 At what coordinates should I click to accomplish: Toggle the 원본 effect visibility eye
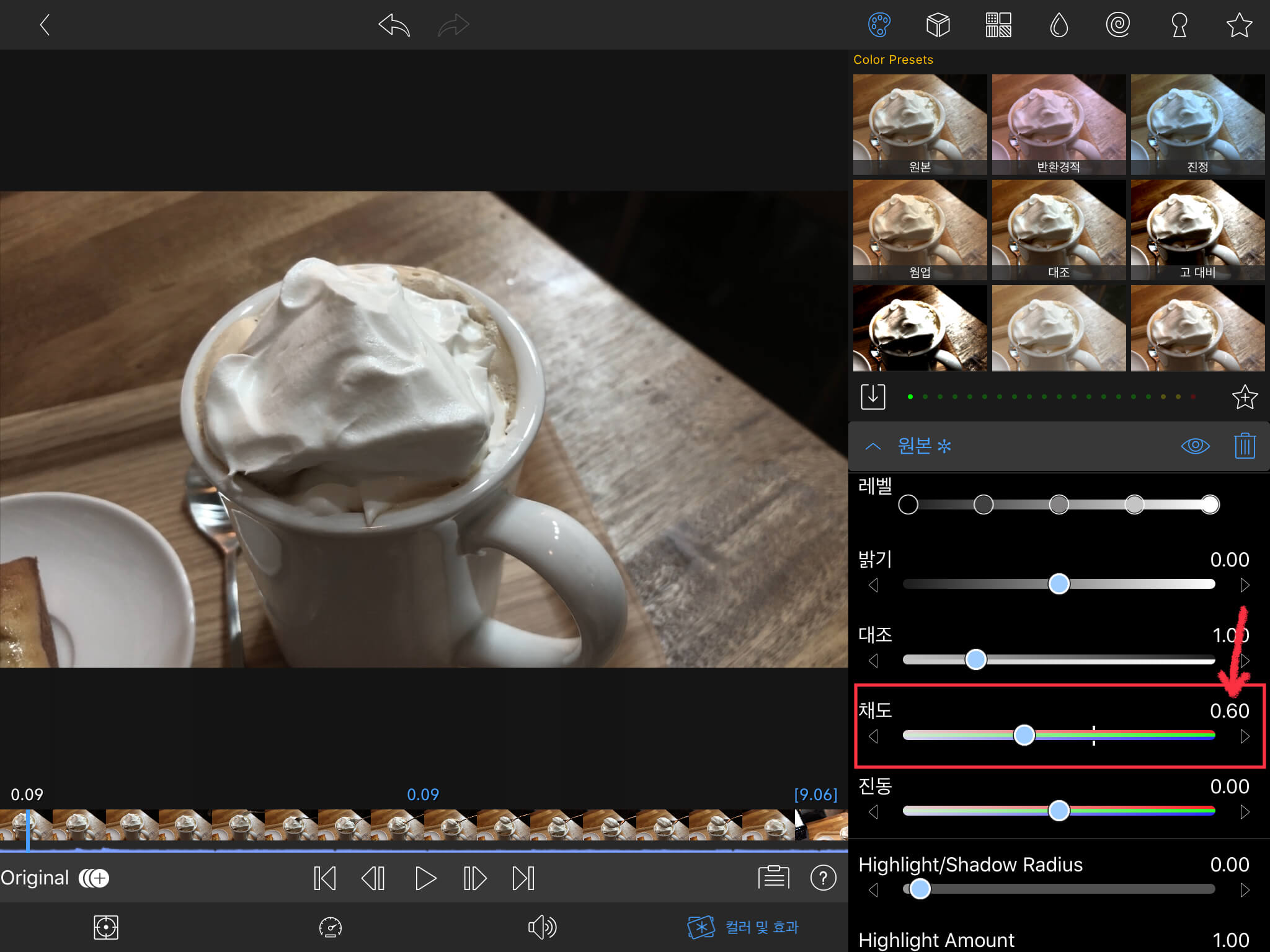tap(1195, 446)
